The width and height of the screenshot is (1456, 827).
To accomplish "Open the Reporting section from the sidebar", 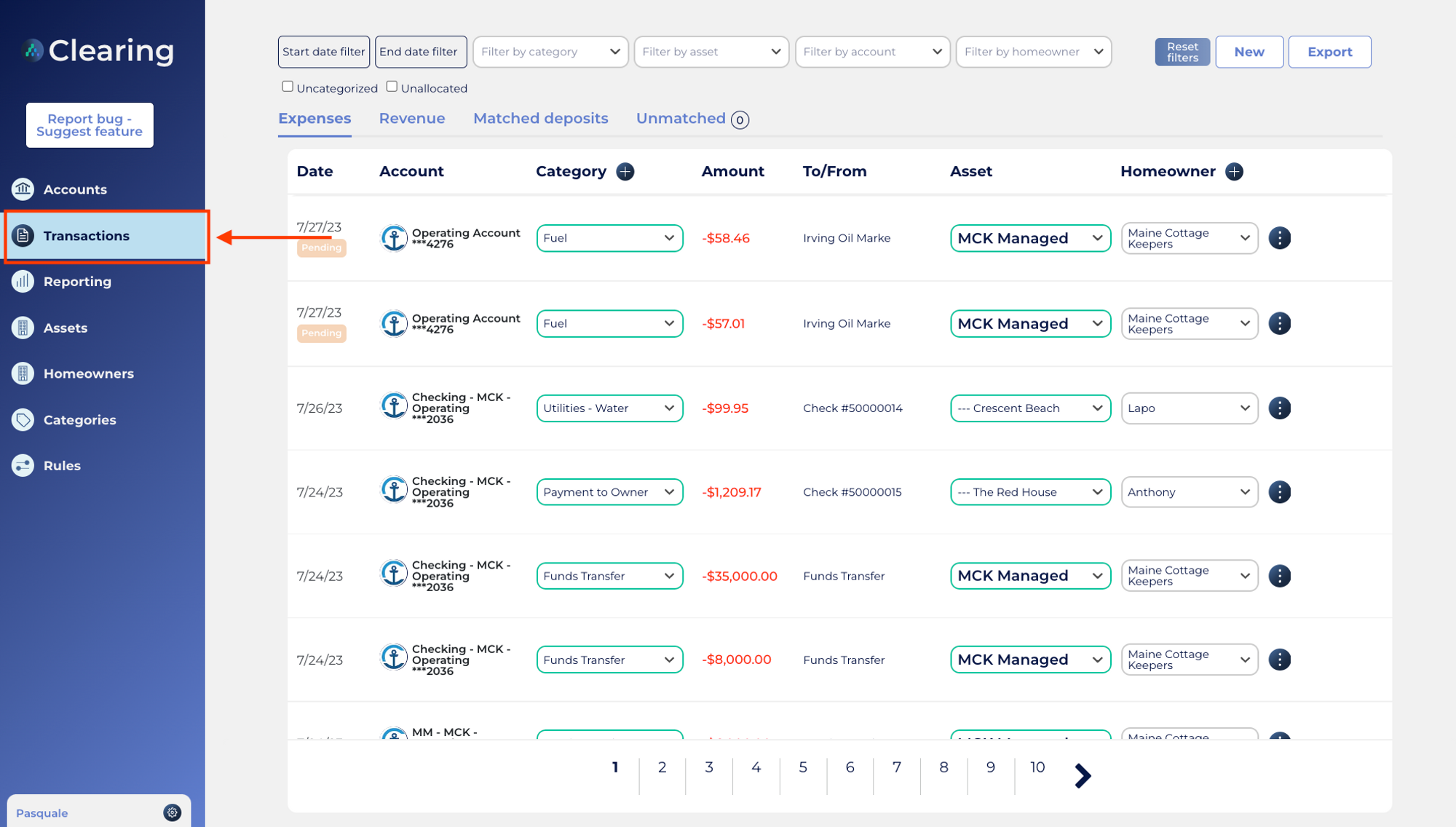I will tap(23, 282).
